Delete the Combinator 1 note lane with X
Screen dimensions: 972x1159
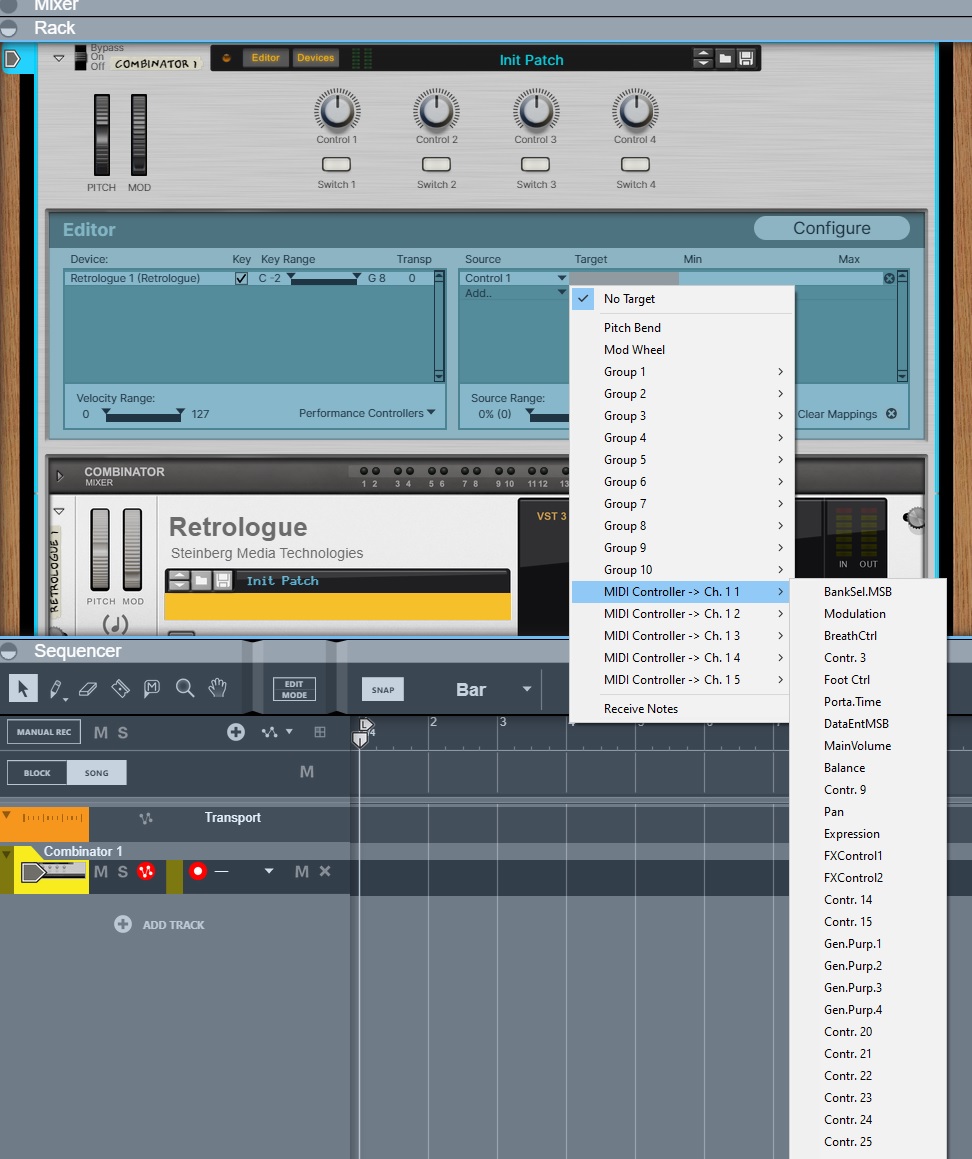click(x=324, y=871)
